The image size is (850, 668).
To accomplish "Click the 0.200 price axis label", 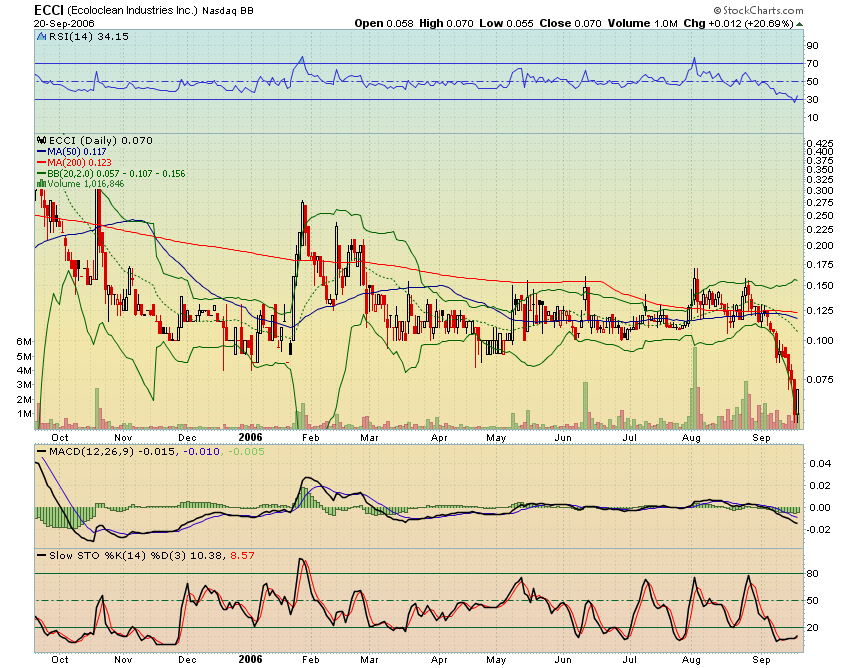I will tap(820, 246).
